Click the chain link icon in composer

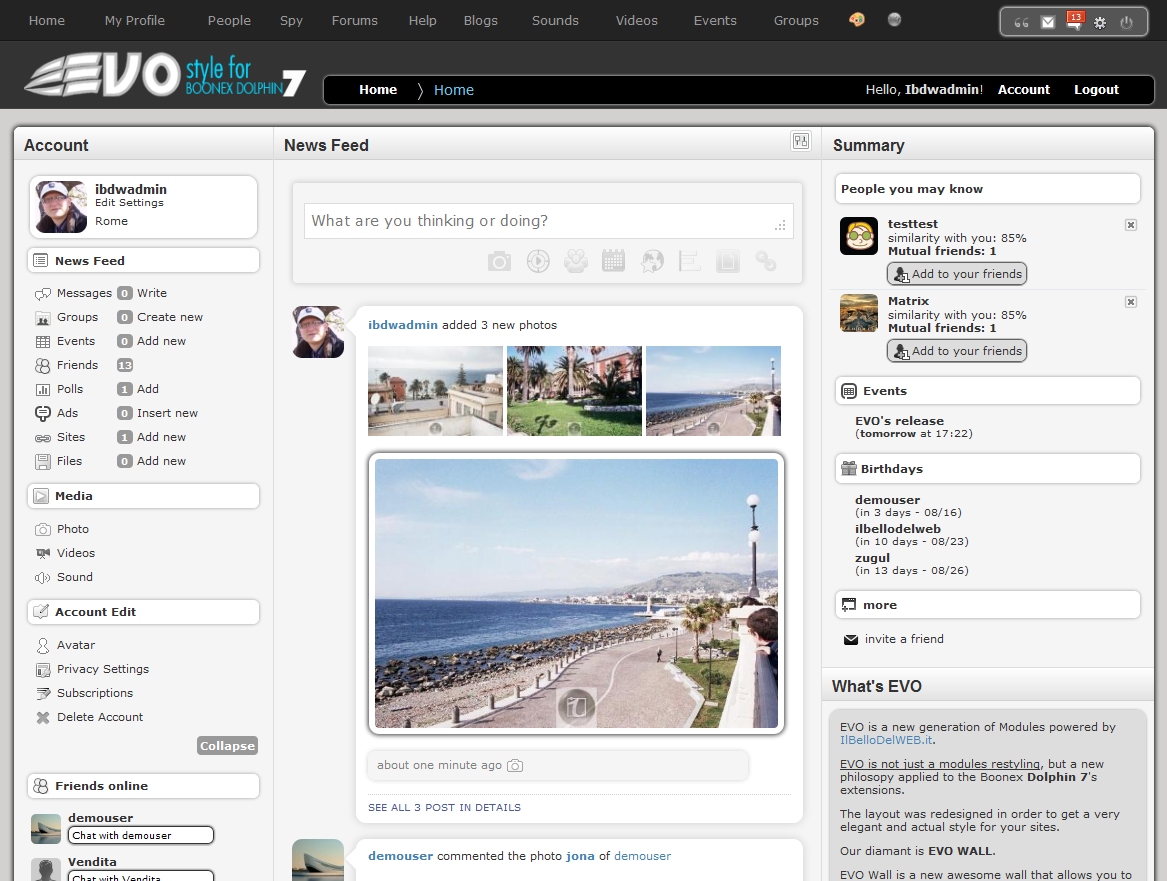[766, 262]
